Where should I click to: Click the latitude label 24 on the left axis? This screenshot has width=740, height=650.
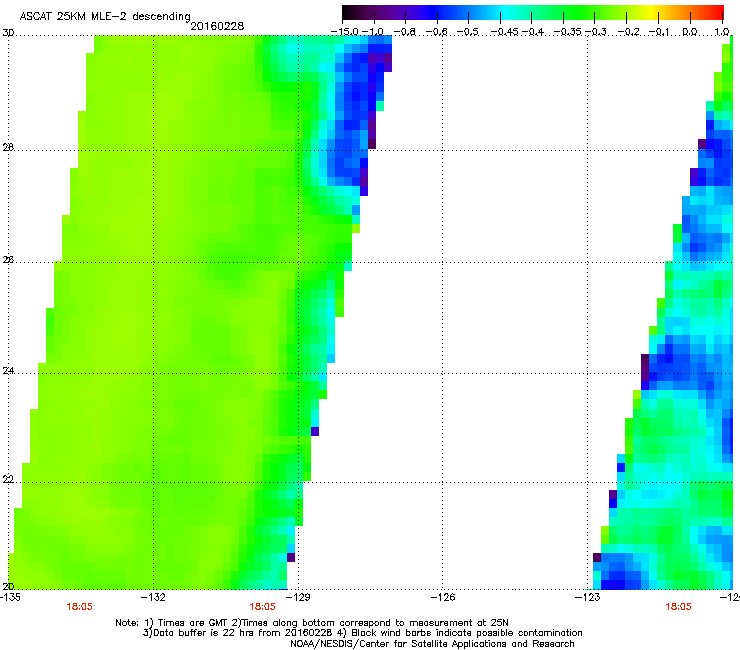[x=8, y=371]
